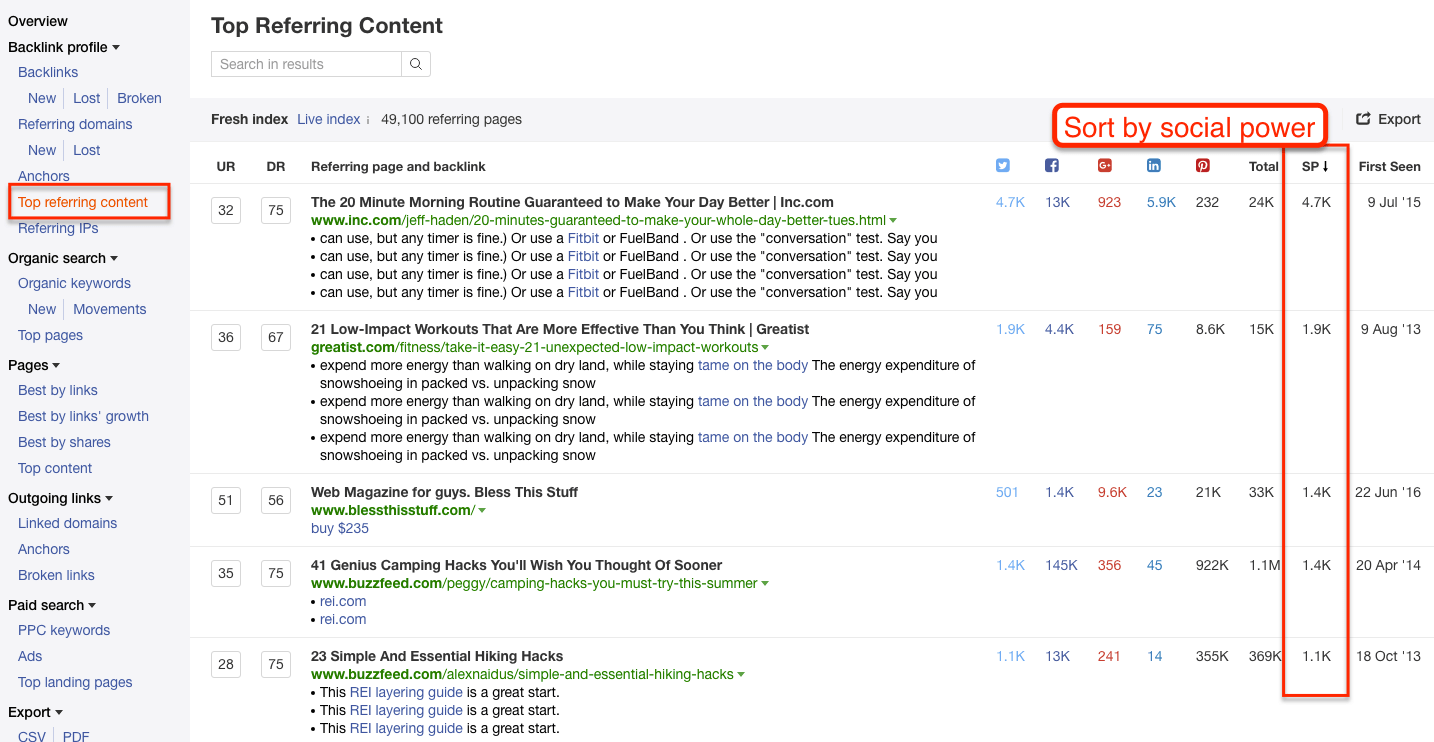
Task: Select the Fresh index option
Action: tap(249, 119)
